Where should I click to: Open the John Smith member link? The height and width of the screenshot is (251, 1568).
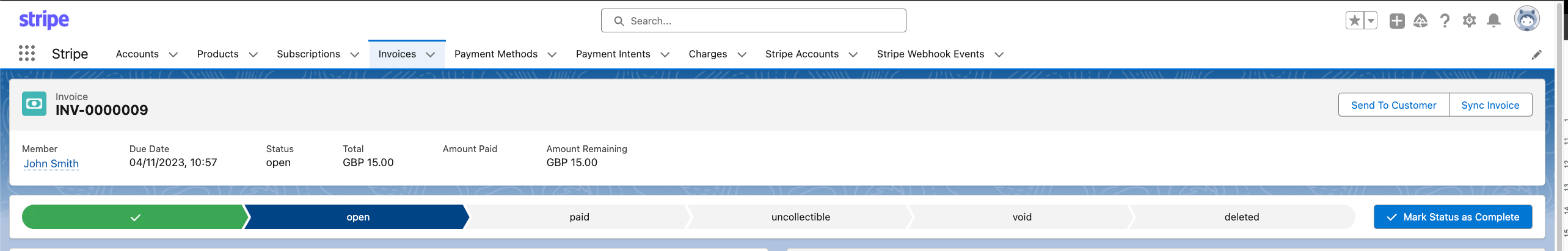pos(51,164)
